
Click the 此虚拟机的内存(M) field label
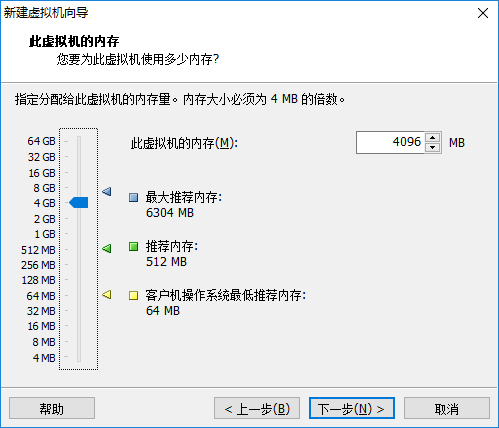[184, 143]
